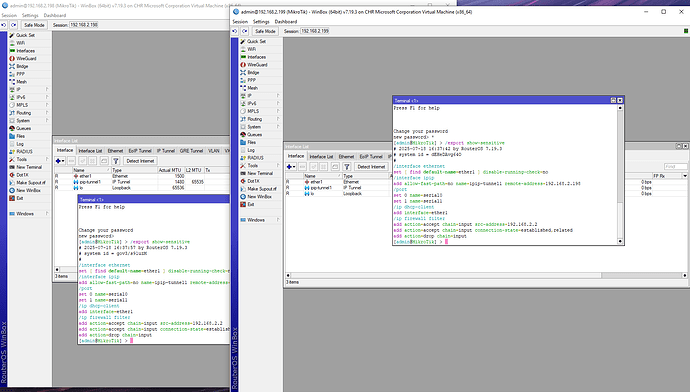Toggle Safe Mode in the left 192.168.2.198 window

point(34,25)
